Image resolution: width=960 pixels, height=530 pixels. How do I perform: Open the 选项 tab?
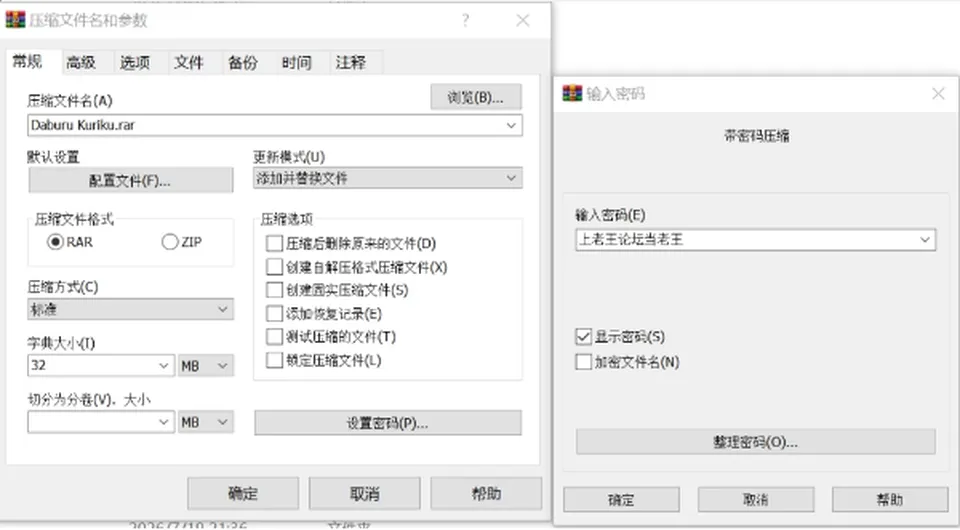pos(135,62)
